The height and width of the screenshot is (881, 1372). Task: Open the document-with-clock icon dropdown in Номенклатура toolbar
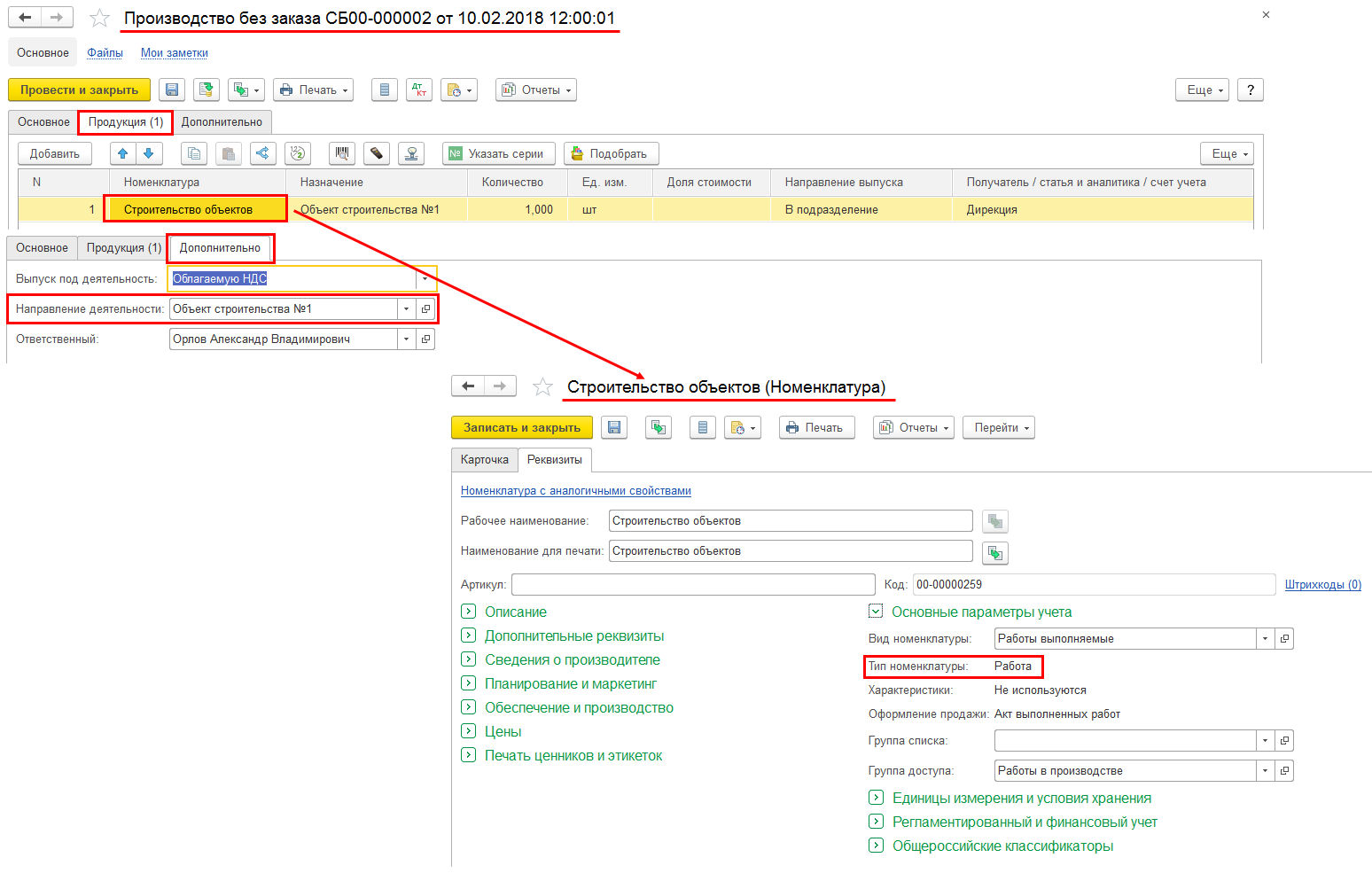(x=743, y=427)
